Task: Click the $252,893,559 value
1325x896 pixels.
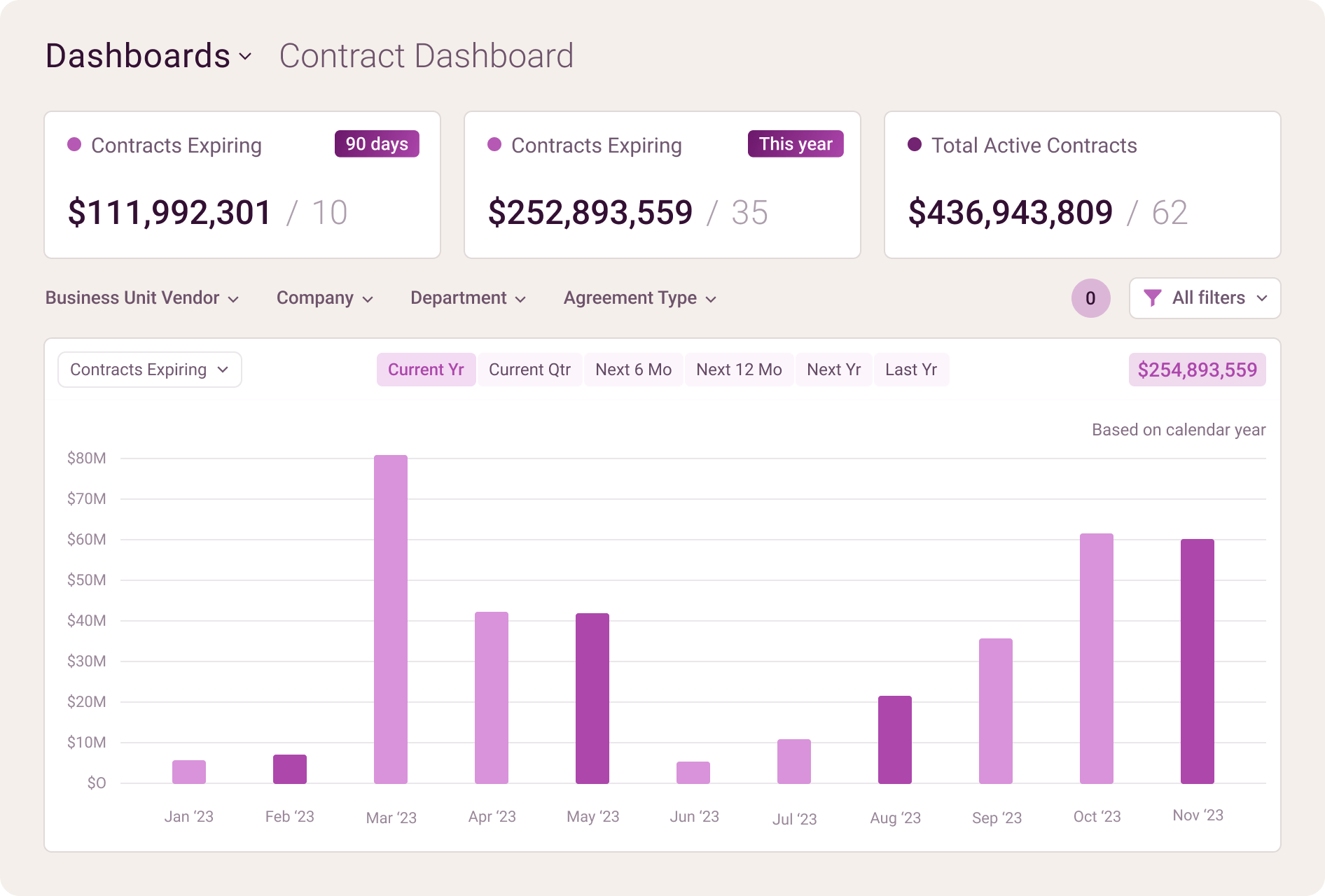Action: 590,213
